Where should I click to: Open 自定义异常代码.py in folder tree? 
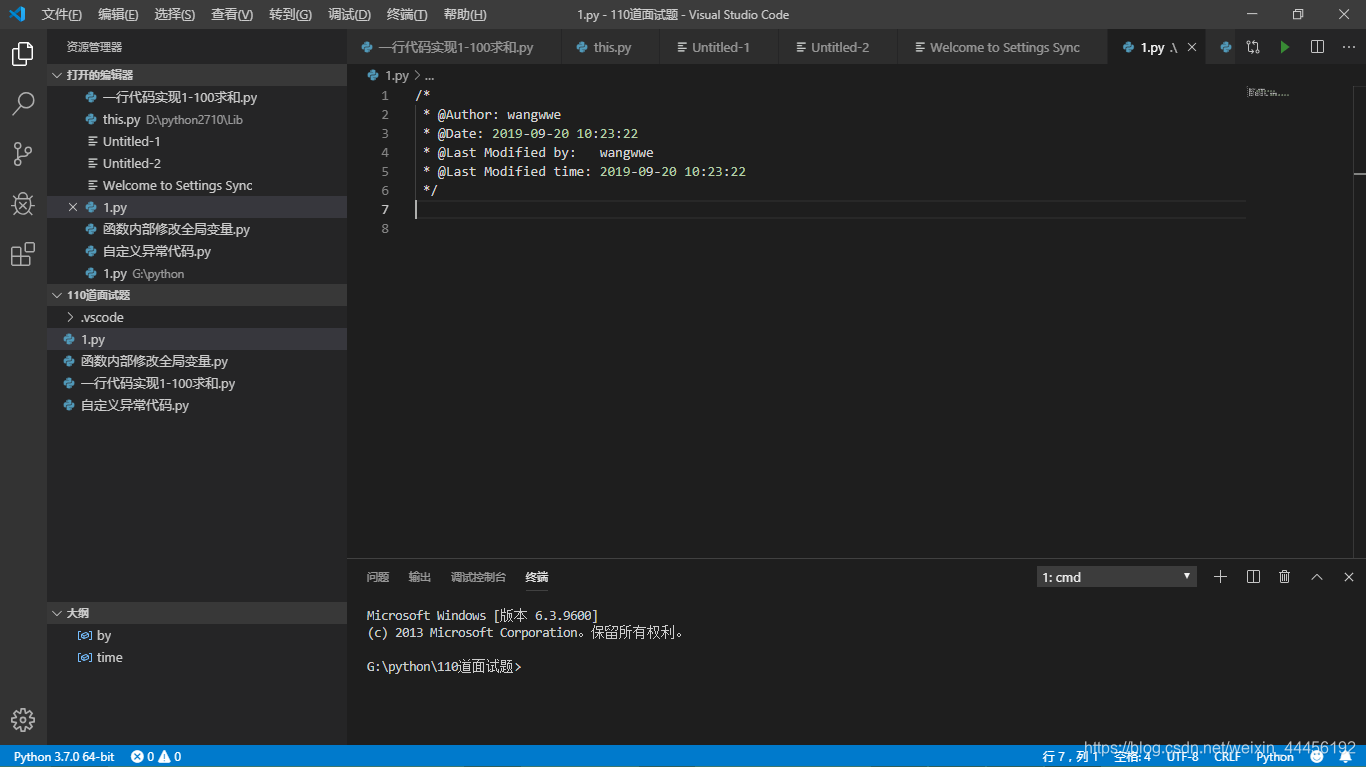[197, 405]
